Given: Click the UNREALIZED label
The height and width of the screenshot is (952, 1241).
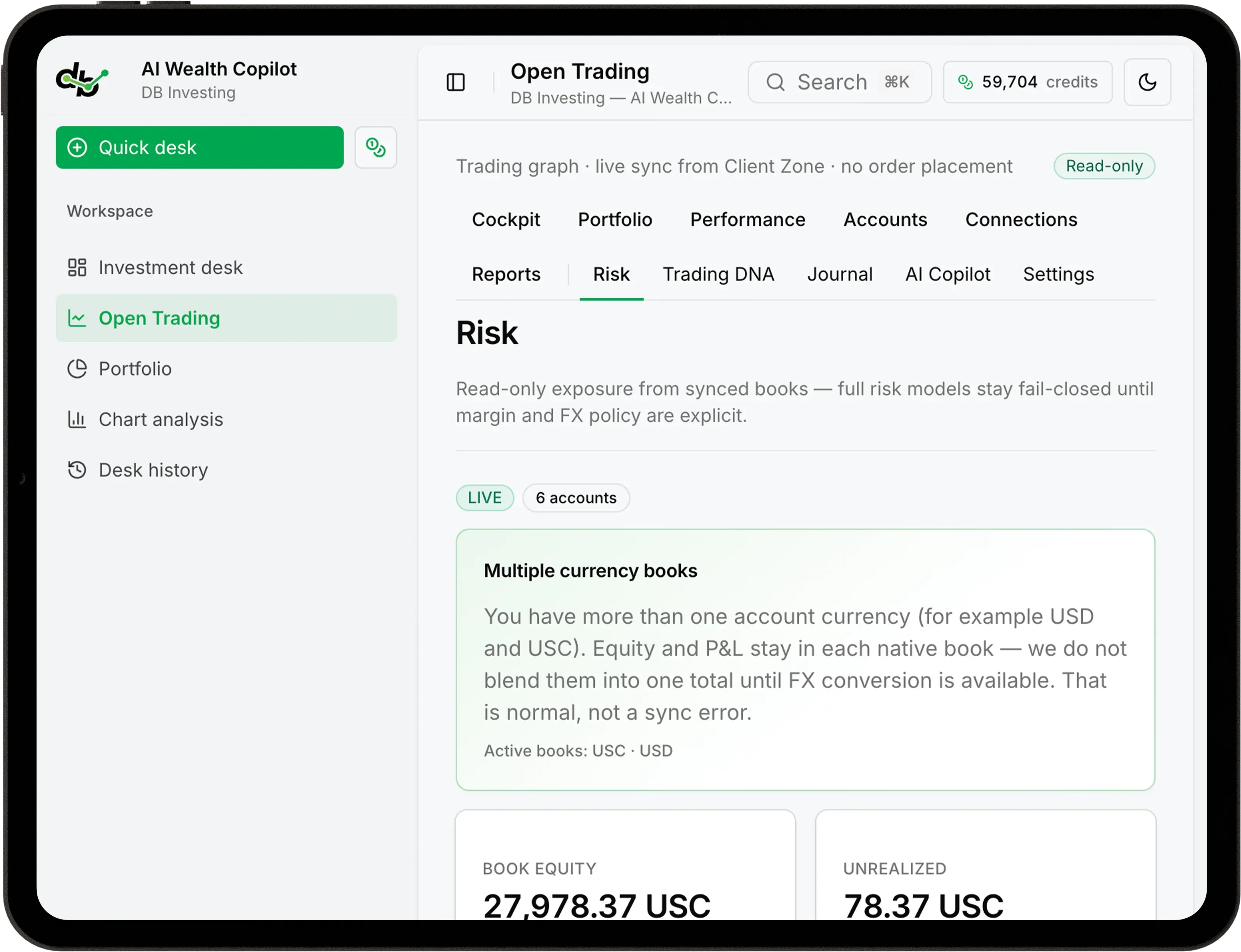Looking at the screenshot, I should [x=894, y=869].
